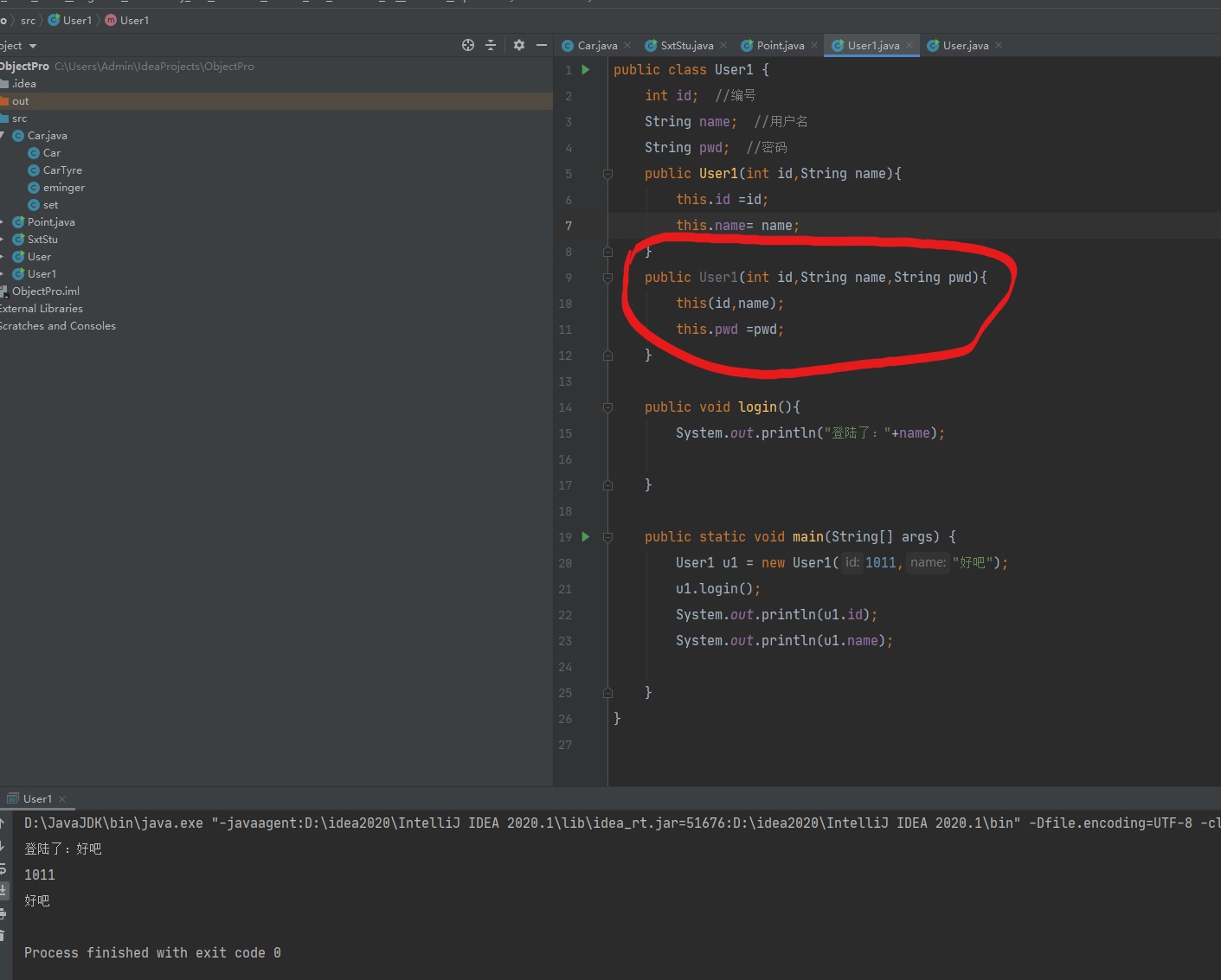Viewport: 1221px width, 980px height.
Task: Click "1011" in the console output
Action: click(x=40, y=875)
